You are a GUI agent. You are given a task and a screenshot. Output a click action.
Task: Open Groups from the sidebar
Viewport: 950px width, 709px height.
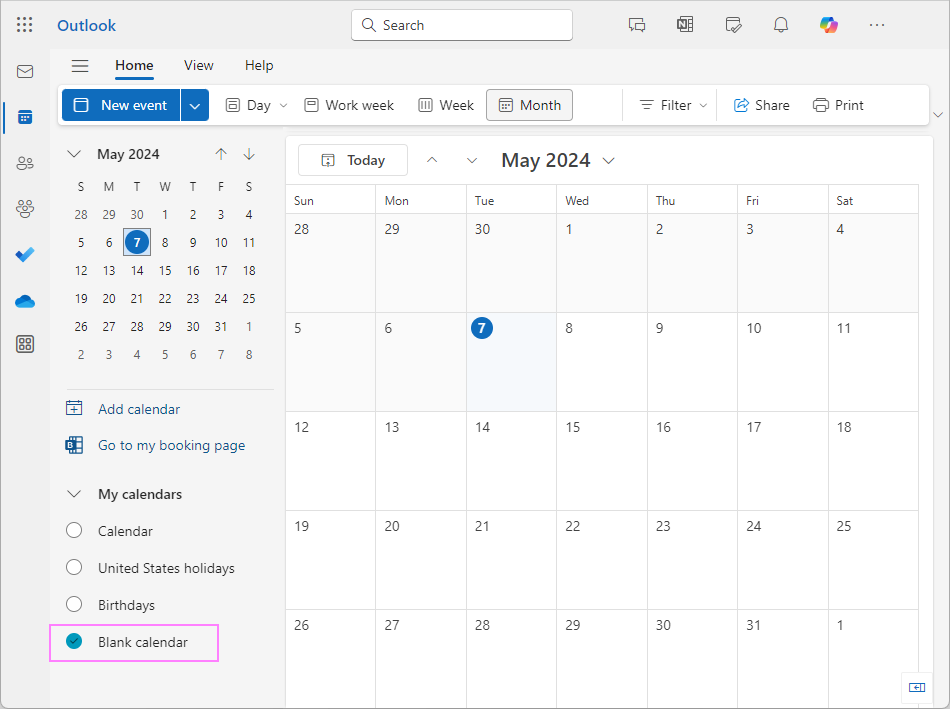pos(25,209)
